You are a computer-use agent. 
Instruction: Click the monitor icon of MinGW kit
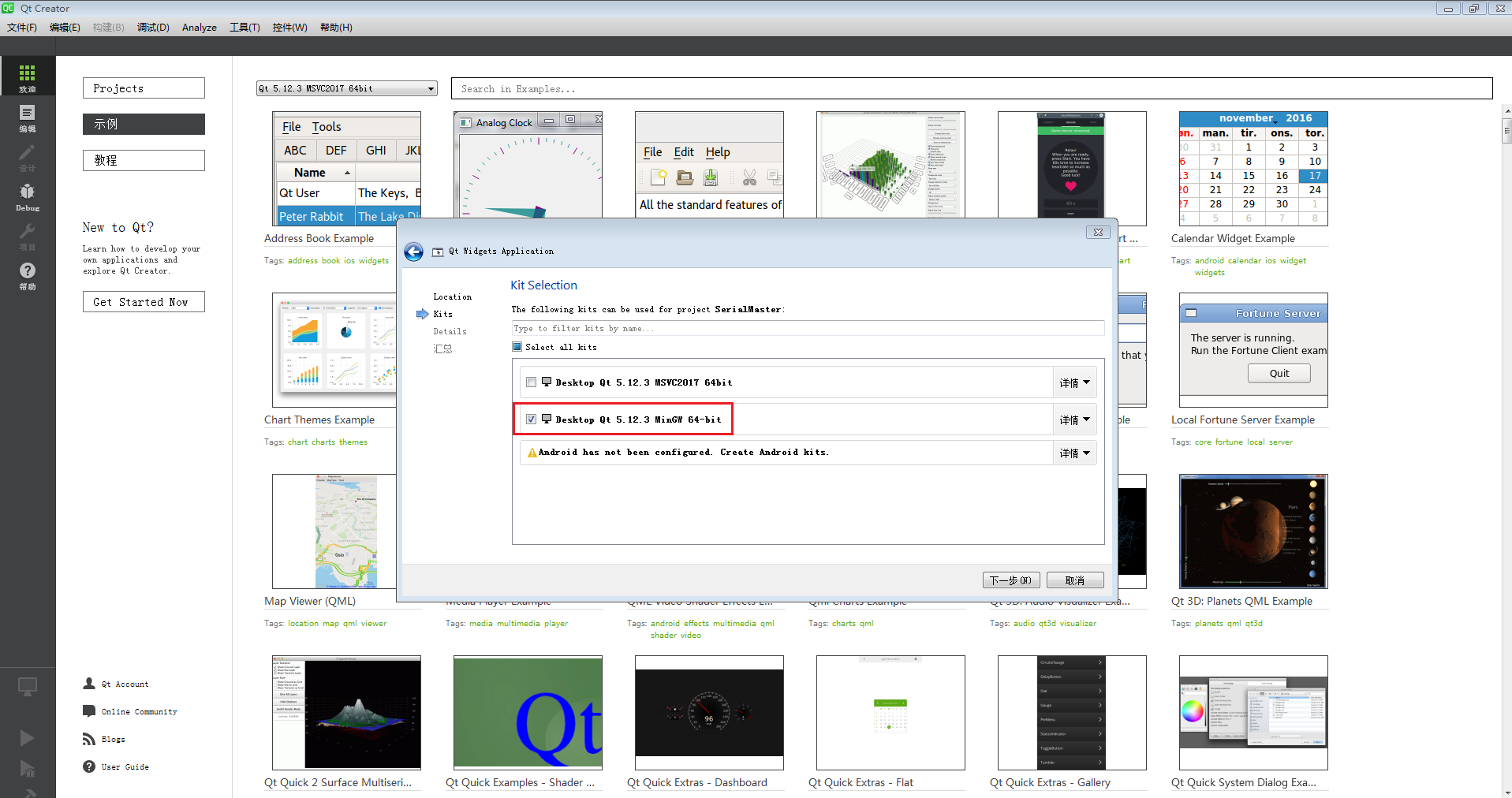point(547,419)
